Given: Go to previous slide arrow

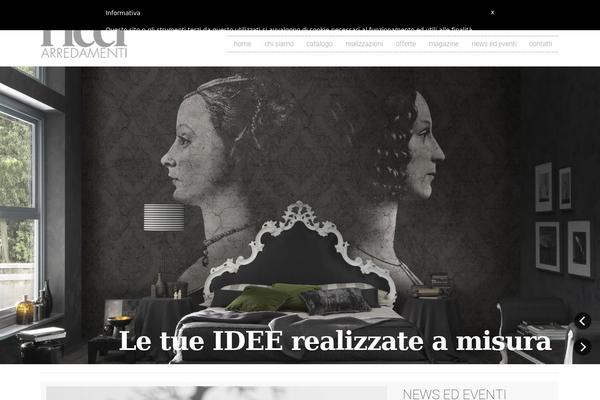Looking at the screenshot, I should (x=582, y=321).
